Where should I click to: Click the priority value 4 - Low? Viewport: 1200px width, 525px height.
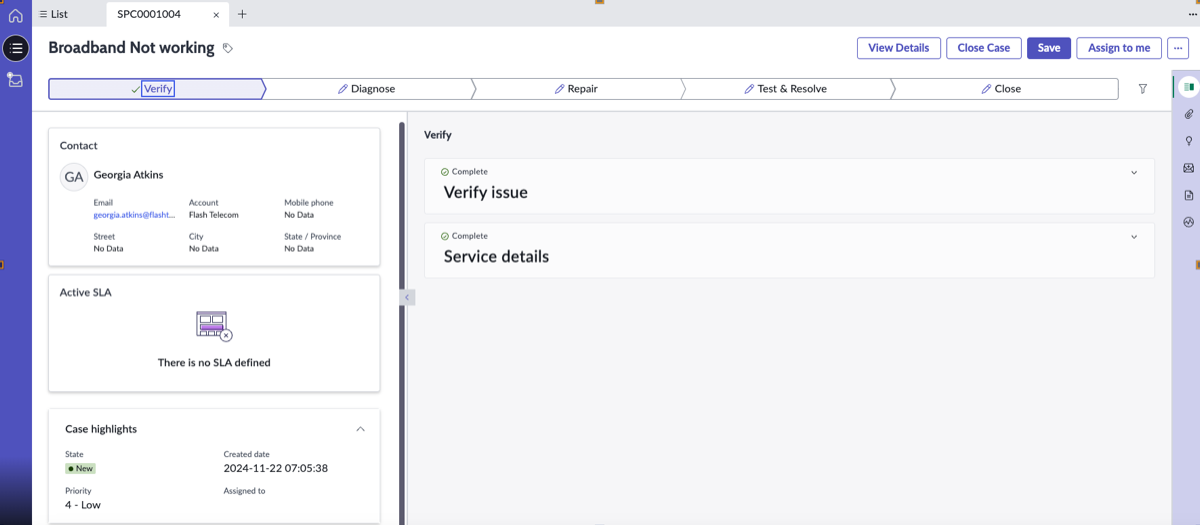(83, 505)
